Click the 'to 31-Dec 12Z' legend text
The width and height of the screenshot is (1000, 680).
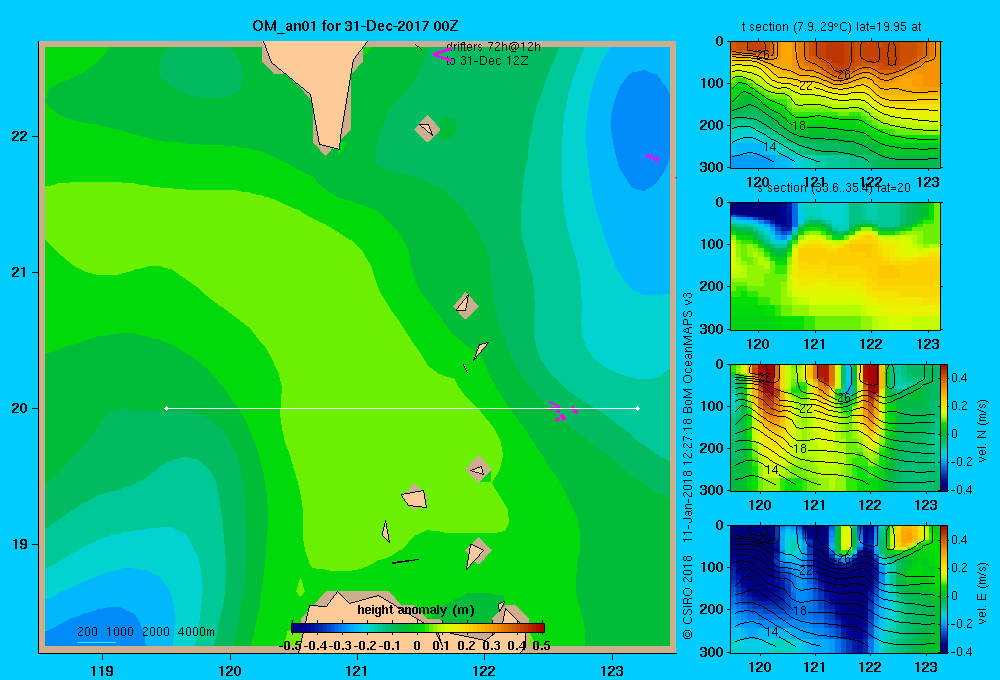coord(487,61)
